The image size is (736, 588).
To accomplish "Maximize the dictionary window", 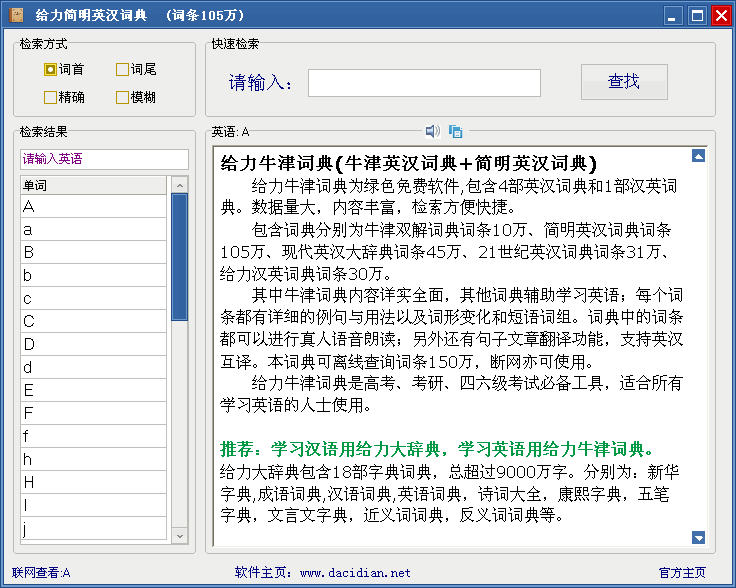I will (x=697, y=15).
